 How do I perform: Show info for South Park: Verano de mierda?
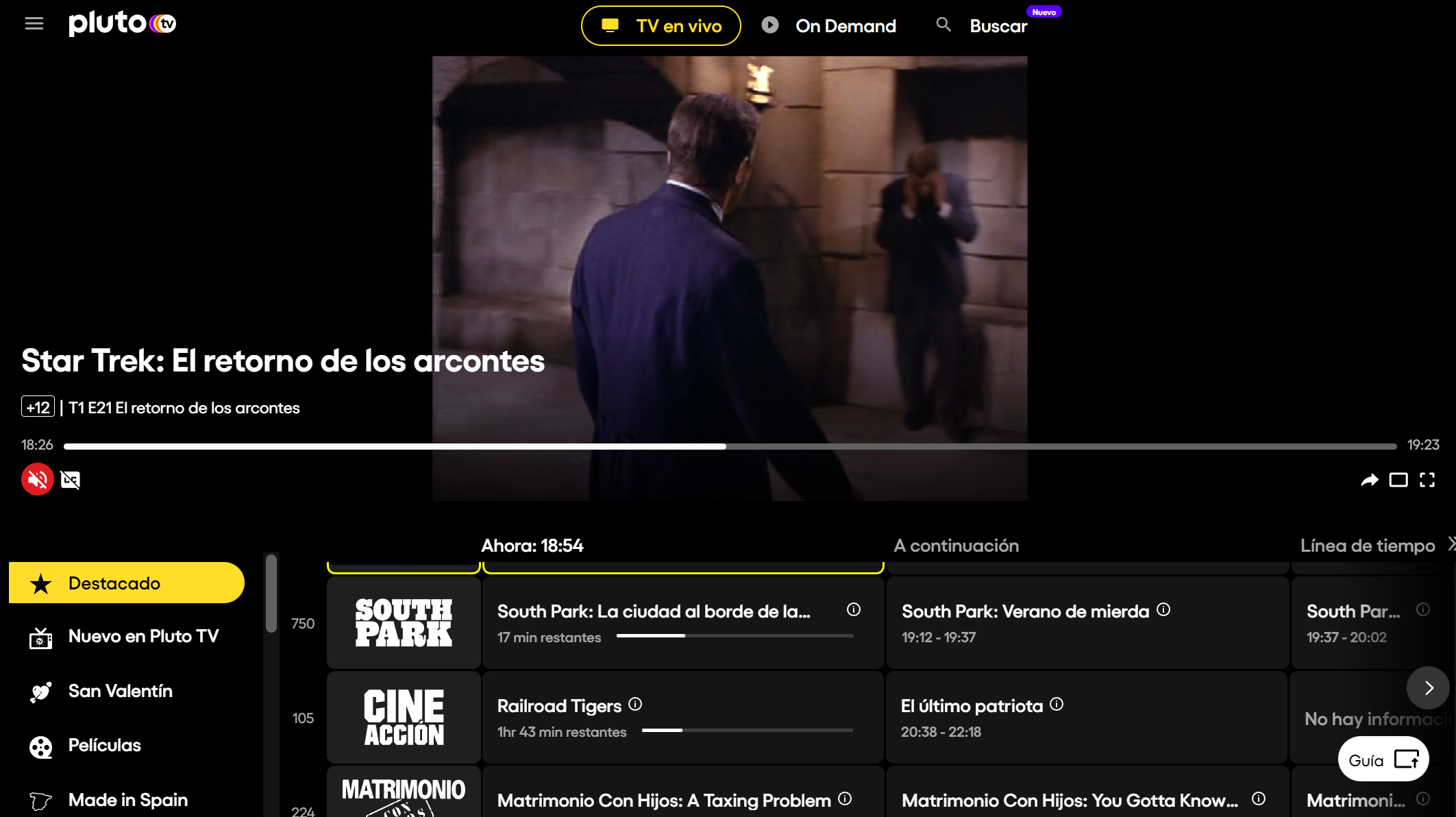tap(1163, 609)
